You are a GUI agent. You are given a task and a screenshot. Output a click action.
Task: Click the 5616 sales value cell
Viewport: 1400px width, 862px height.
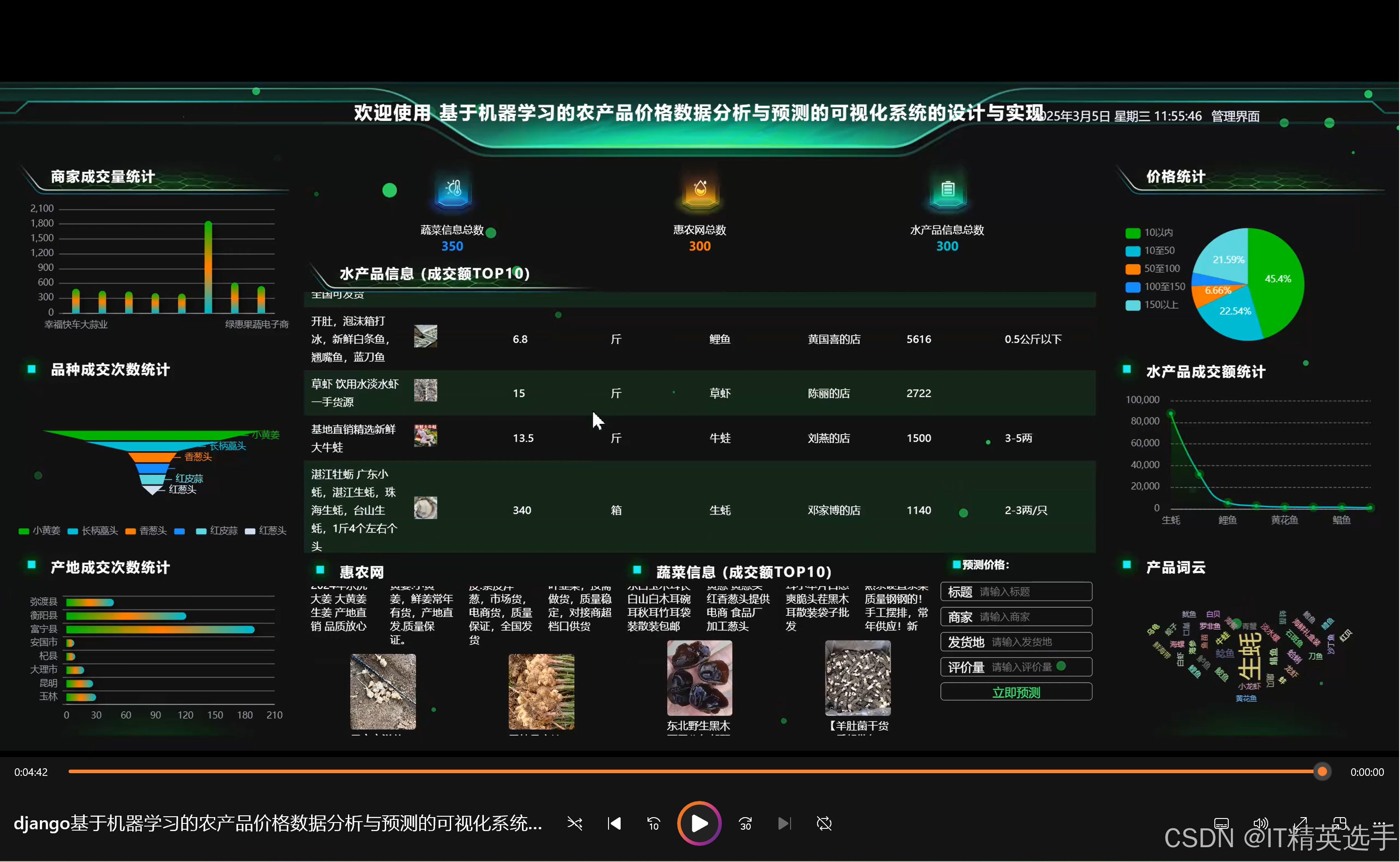click(919, 339)
